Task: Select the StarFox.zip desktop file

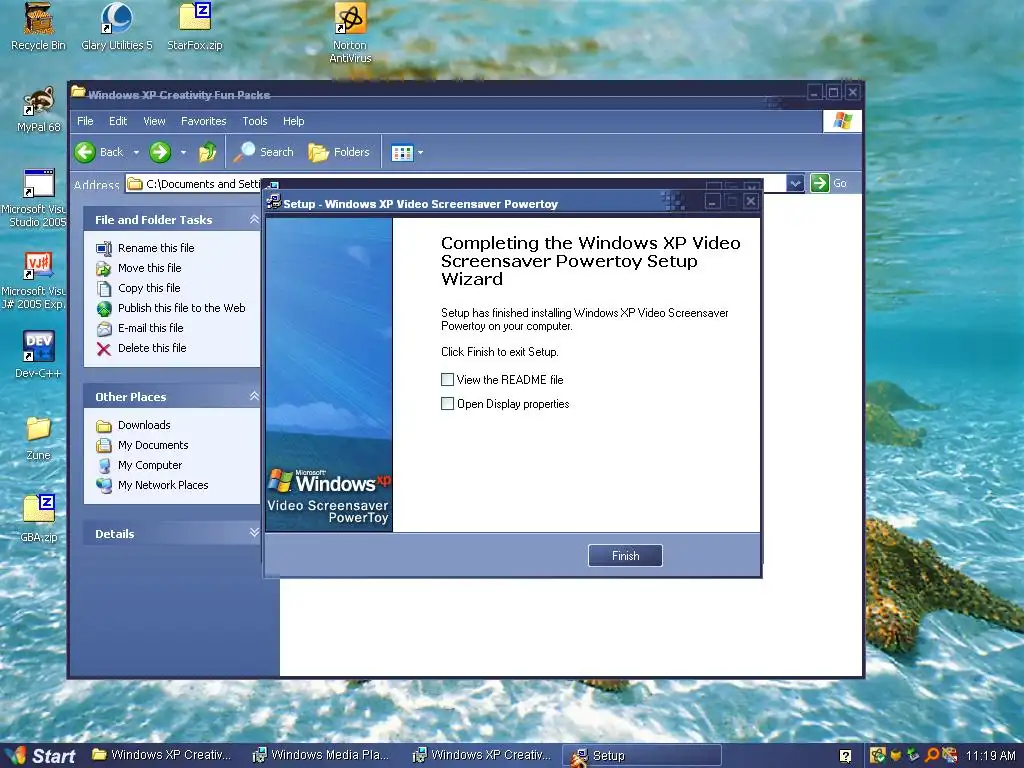Action: point(195,27)
